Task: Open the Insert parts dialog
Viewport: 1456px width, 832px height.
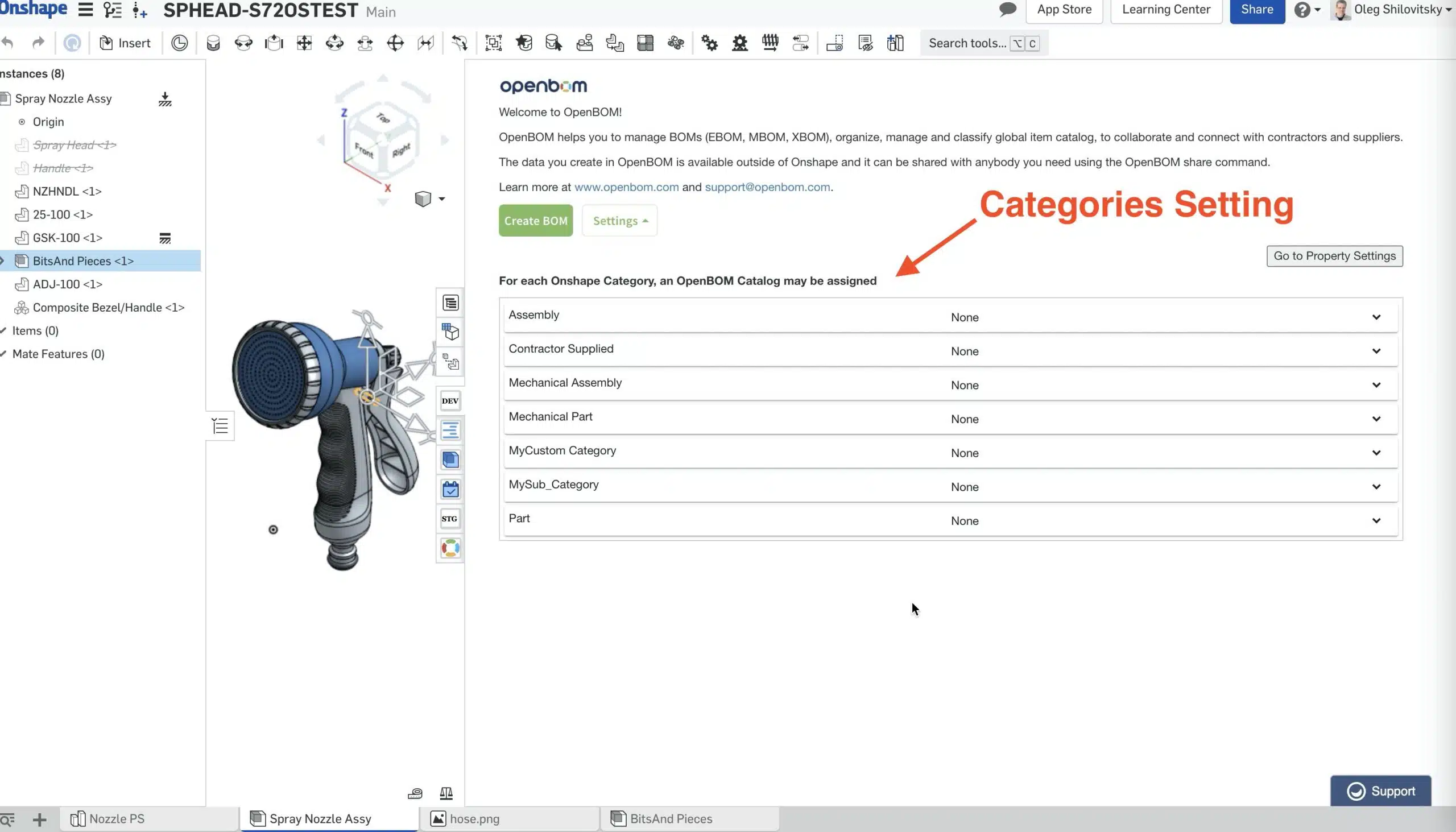Action: point(125,43)
